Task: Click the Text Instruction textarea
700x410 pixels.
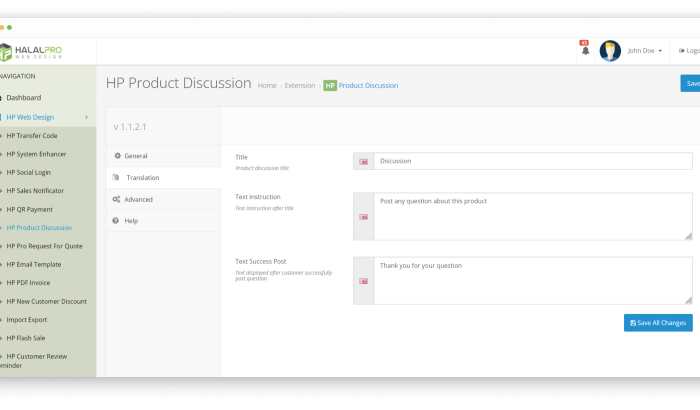Action: click(532, 216)
